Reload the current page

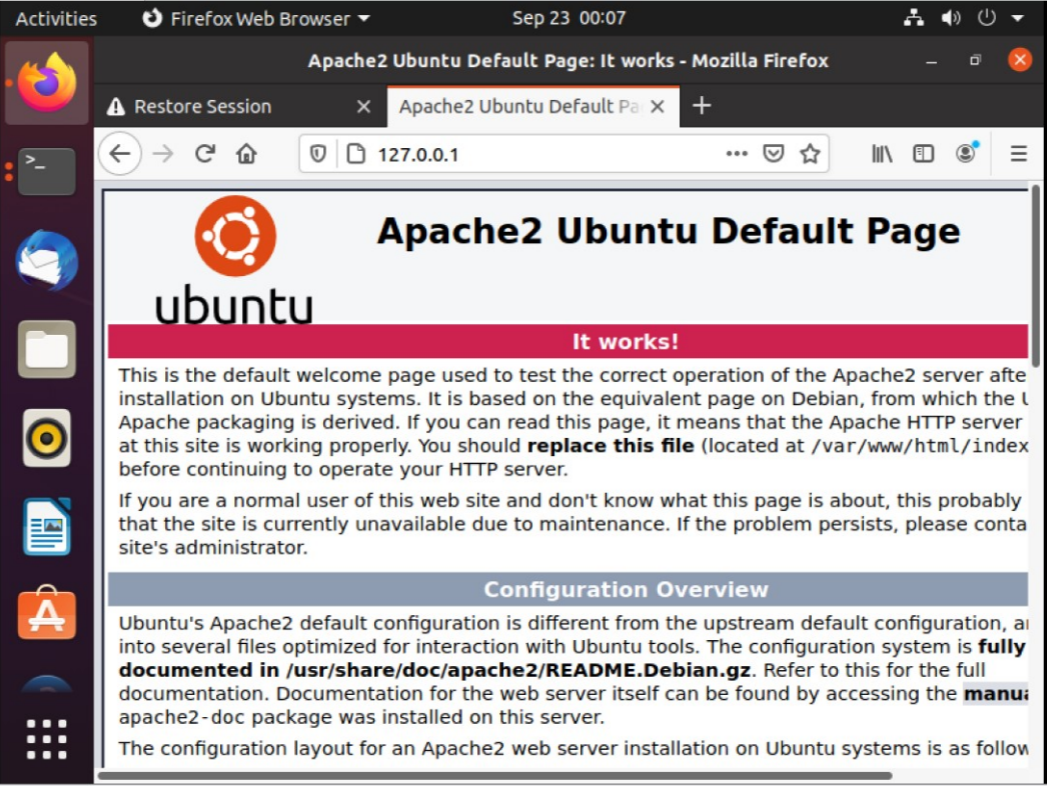tap(205, 154)
